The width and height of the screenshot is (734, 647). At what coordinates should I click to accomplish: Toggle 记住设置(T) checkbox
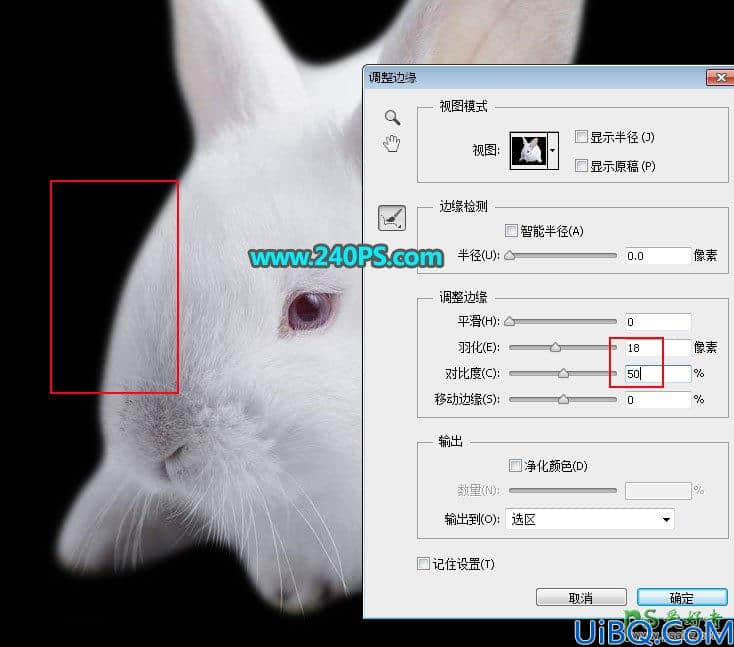(x=423, y=563)
